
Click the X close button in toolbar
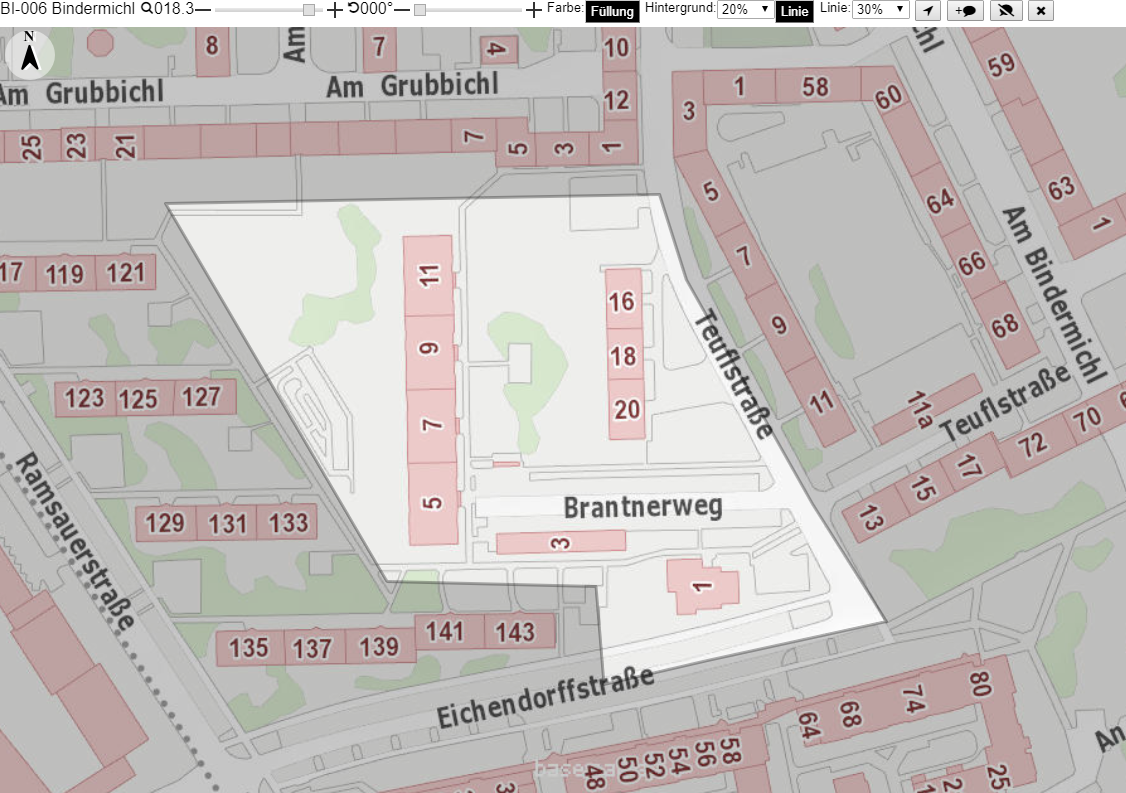1041,10
